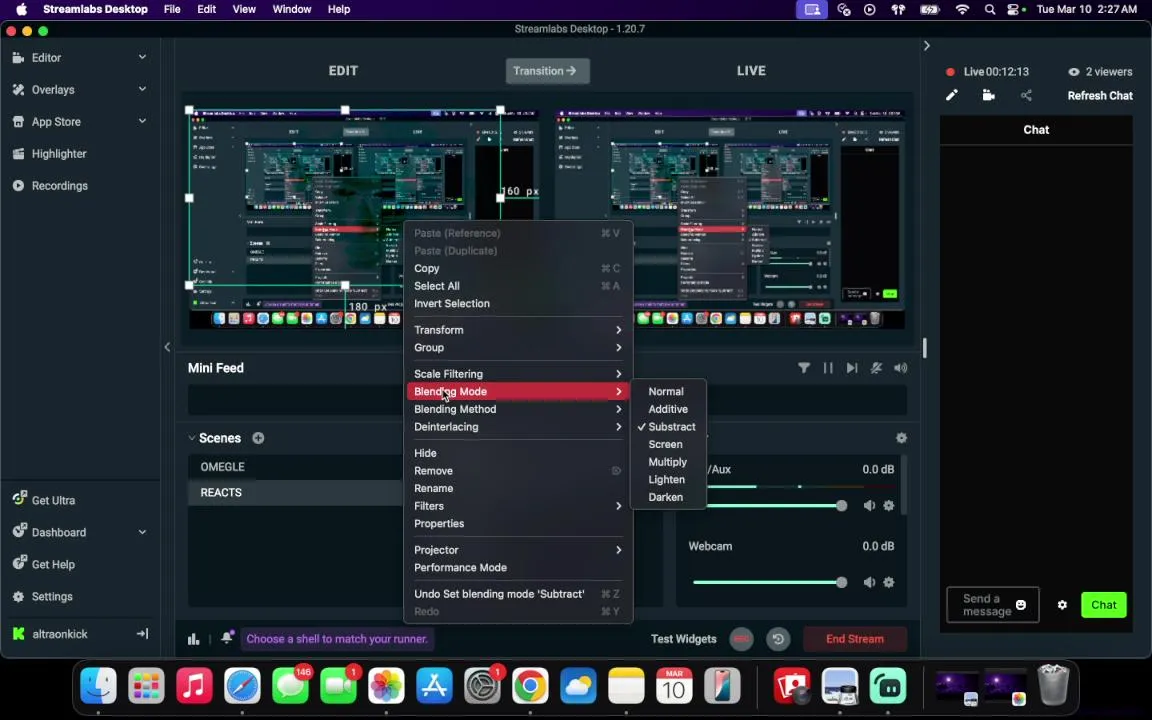This screenshot has height=720, width=1152.
Task: Open the Group submenu
Action: tap(518, 348)
